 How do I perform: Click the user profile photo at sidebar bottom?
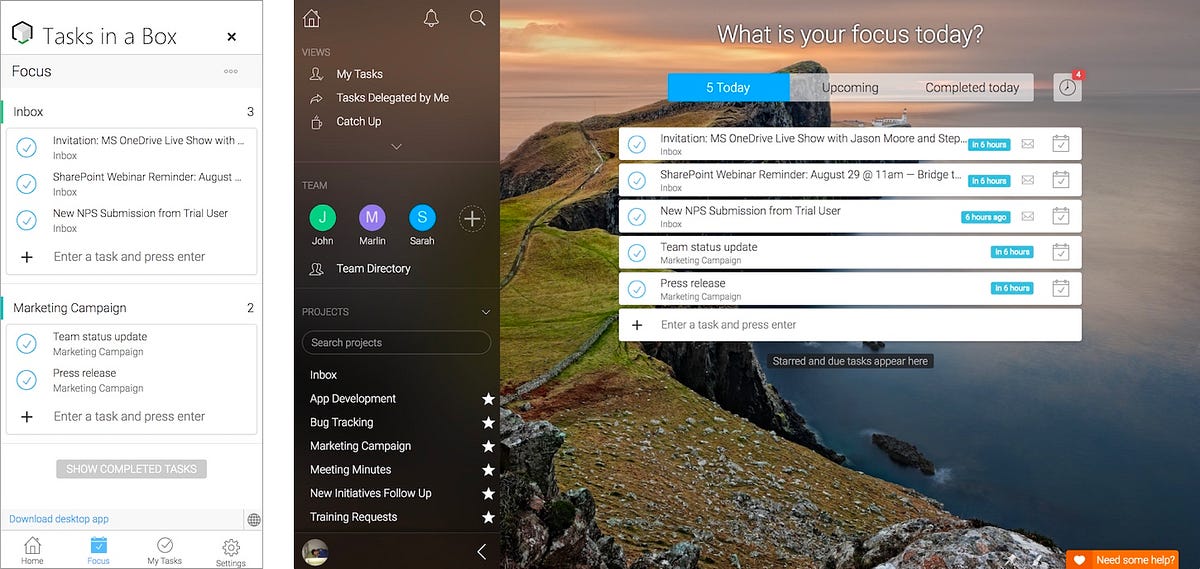click(315, 551)
